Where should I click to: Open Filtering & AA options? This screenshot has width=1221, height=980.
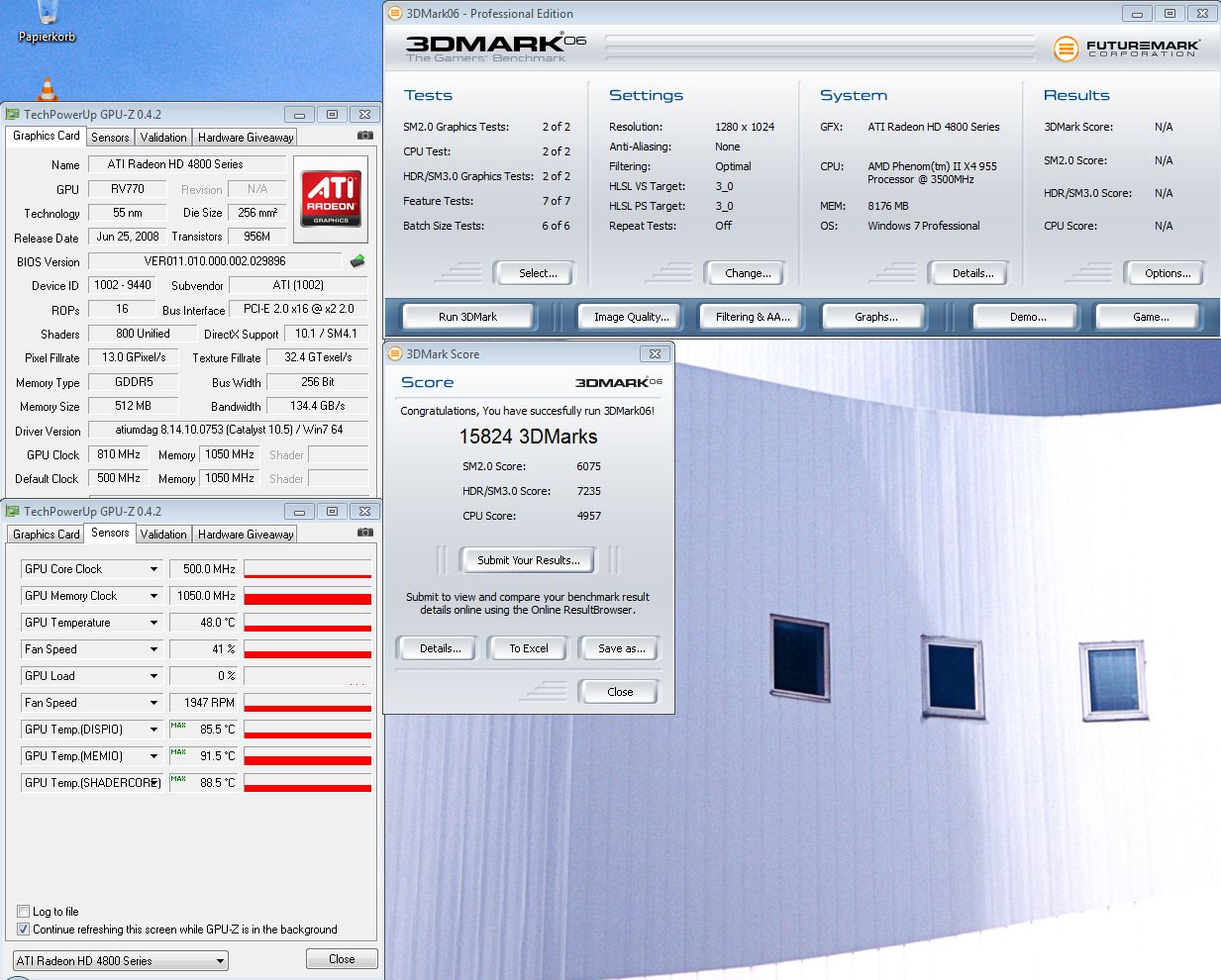(753, 317)
